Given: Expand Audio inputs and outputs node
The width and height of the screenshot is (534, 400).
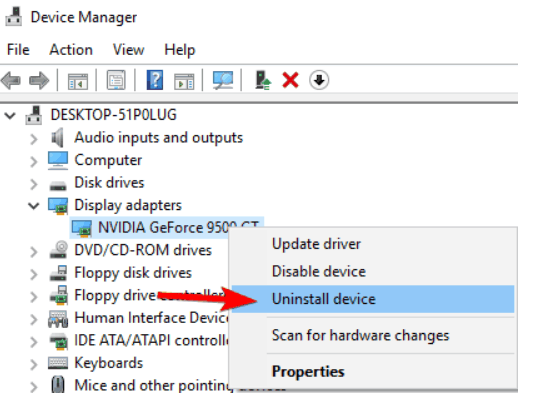Looking at the screenshot, I should 34,139.
